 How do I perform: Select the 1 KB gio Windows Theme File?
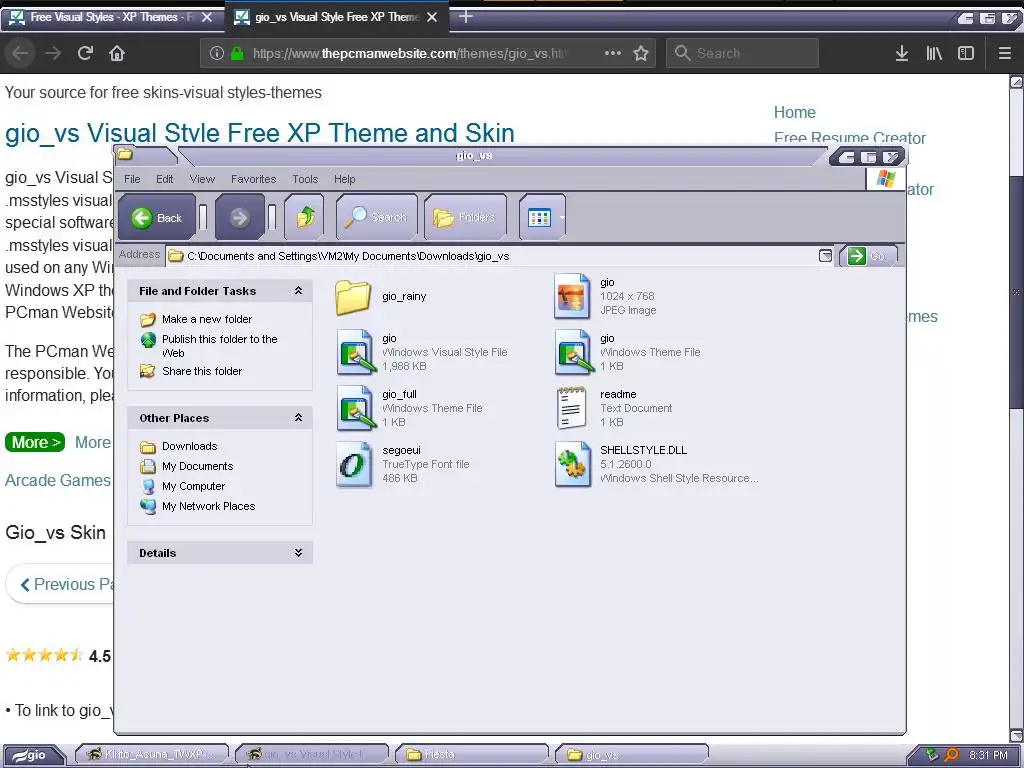coord(573,352)
